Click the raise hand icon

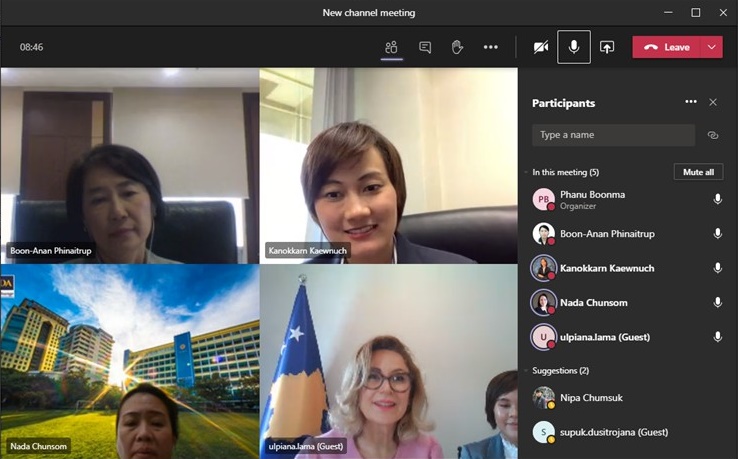(457, 47)
